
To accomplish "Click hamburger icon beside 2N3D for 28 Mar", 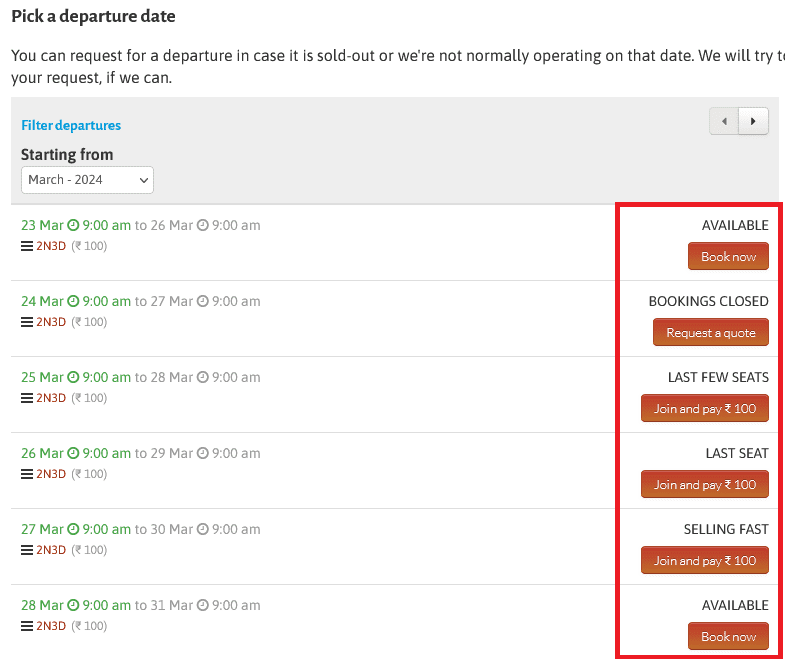I will [27, 626].
